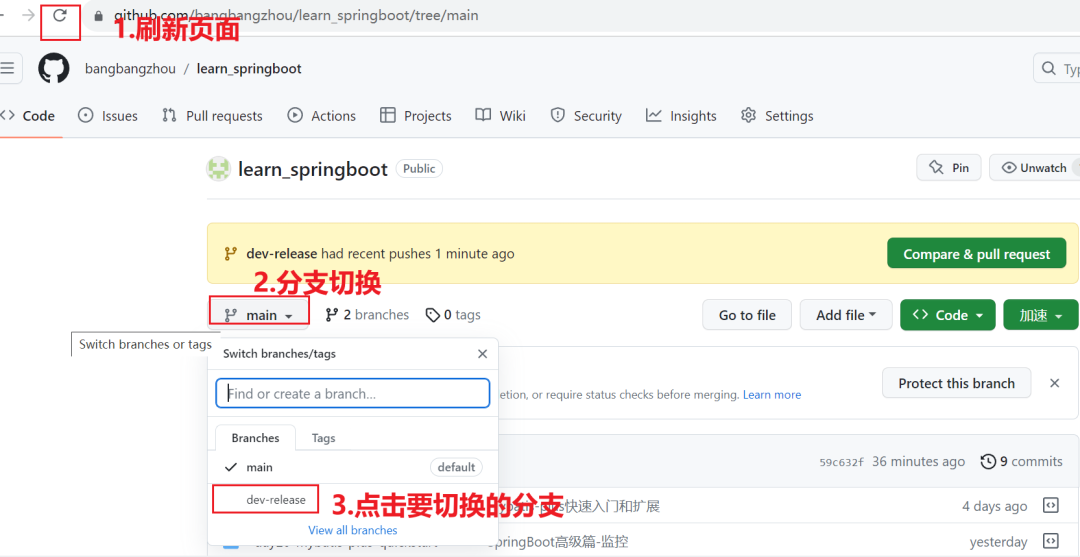Pin this repository
The image size is (1080, 557).
948,168
